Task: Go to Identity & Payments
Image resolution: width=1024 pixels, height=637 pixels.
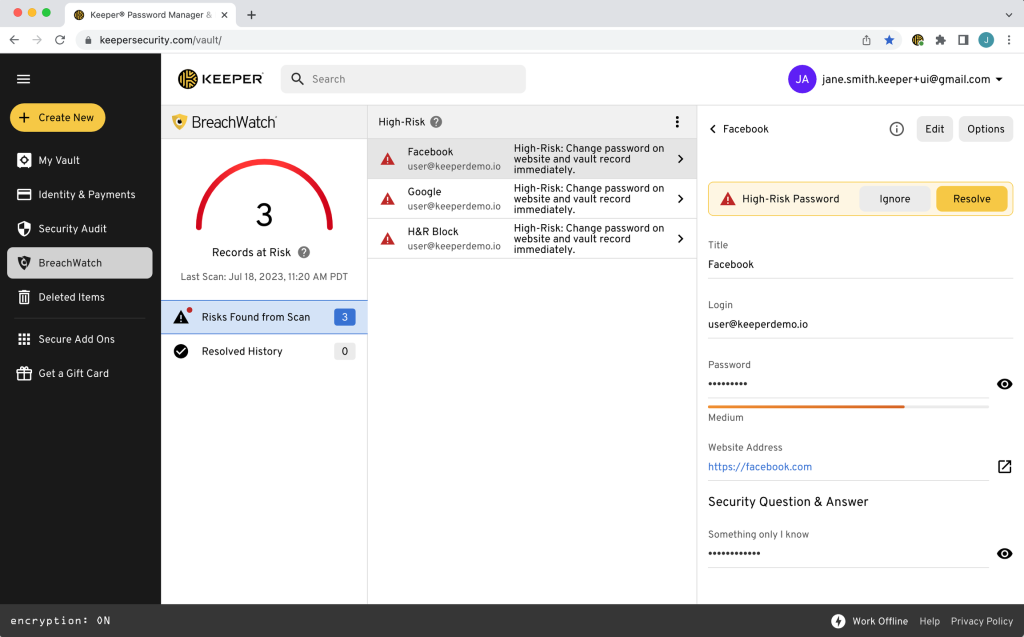Action: point(80,194)
